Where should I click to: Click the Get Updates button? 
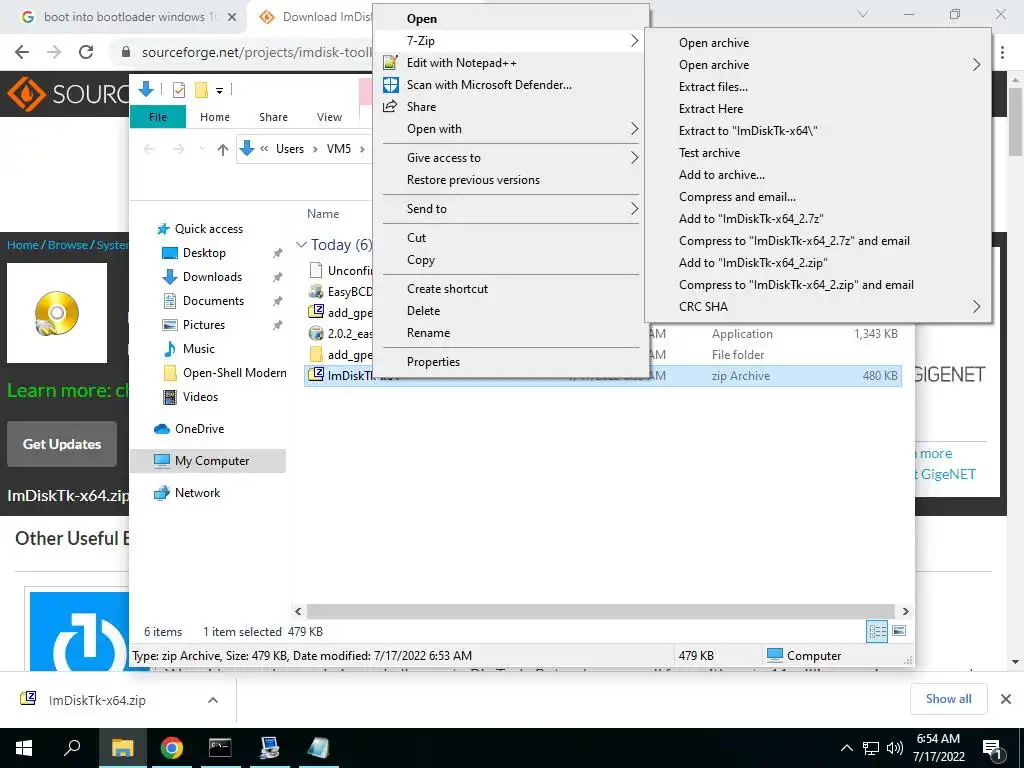pos(62,444)
